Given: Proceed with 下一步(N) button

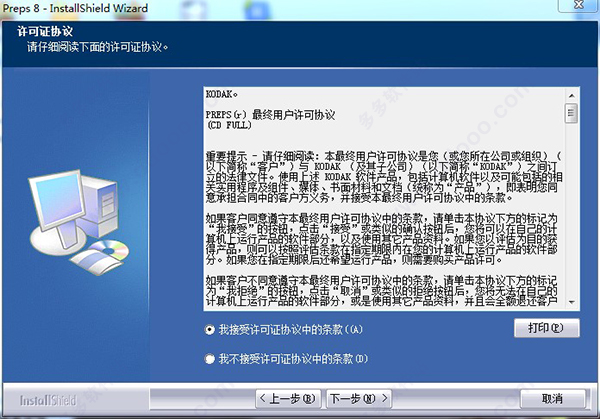Looking at the screenshot, I should [359, 399].
